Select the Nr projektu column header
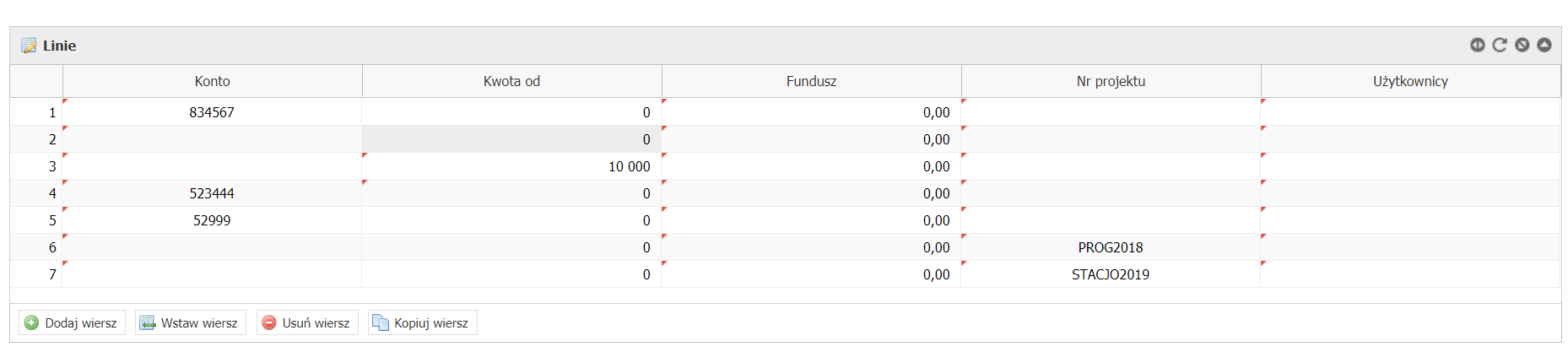Image resolution: width=1568 pixels, height=352 pixels. 1111,81
